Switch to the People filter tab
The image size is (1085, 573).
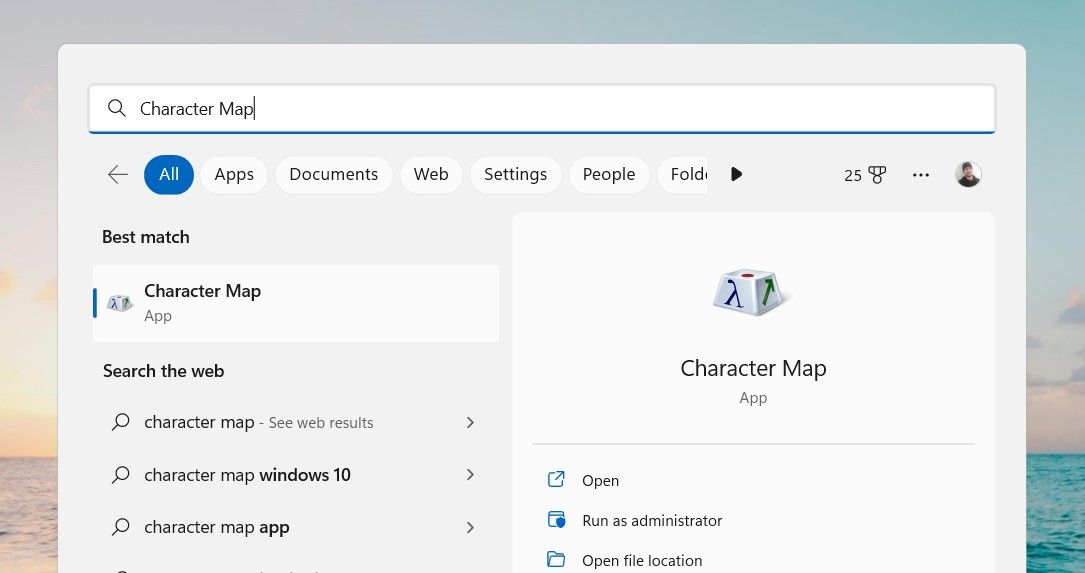click(x=609, y=174)
